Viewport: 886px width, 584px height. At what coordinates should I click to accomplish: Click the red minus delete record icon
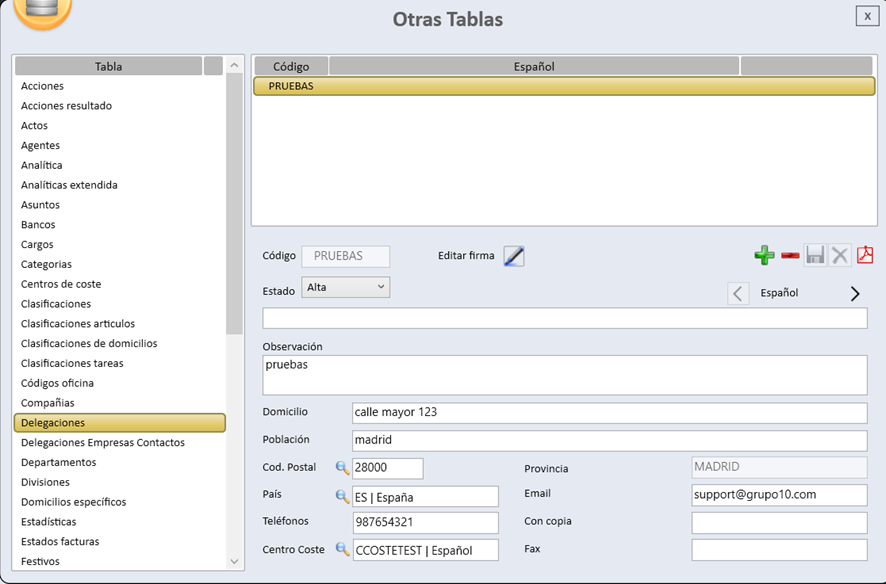(x=790, y=256)
